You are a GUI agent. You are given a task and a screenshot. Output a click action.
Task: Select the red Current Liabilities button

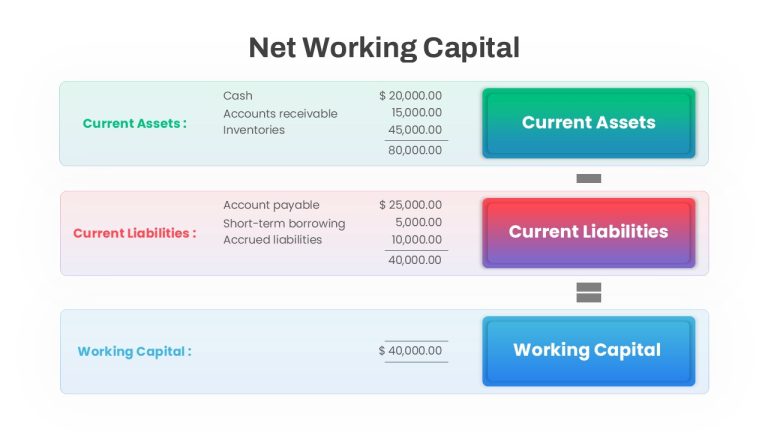(588, 233)
